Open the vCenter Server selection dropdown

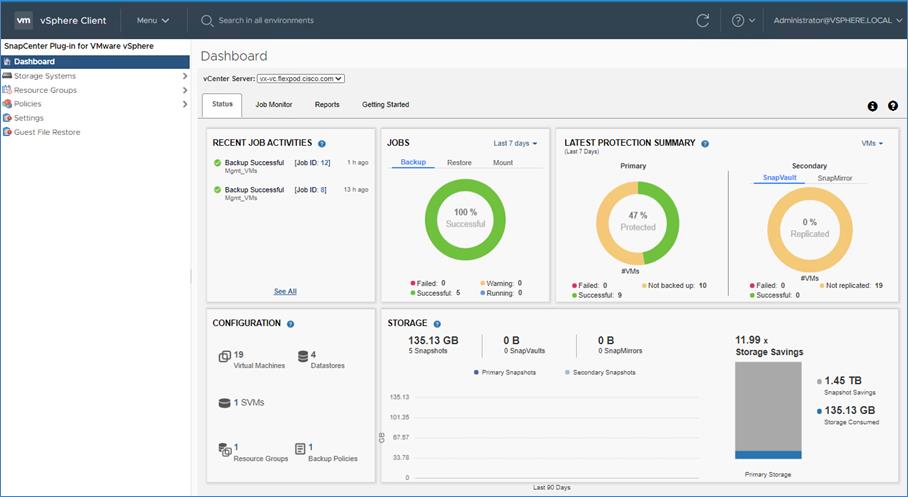(x=301, y=79)
